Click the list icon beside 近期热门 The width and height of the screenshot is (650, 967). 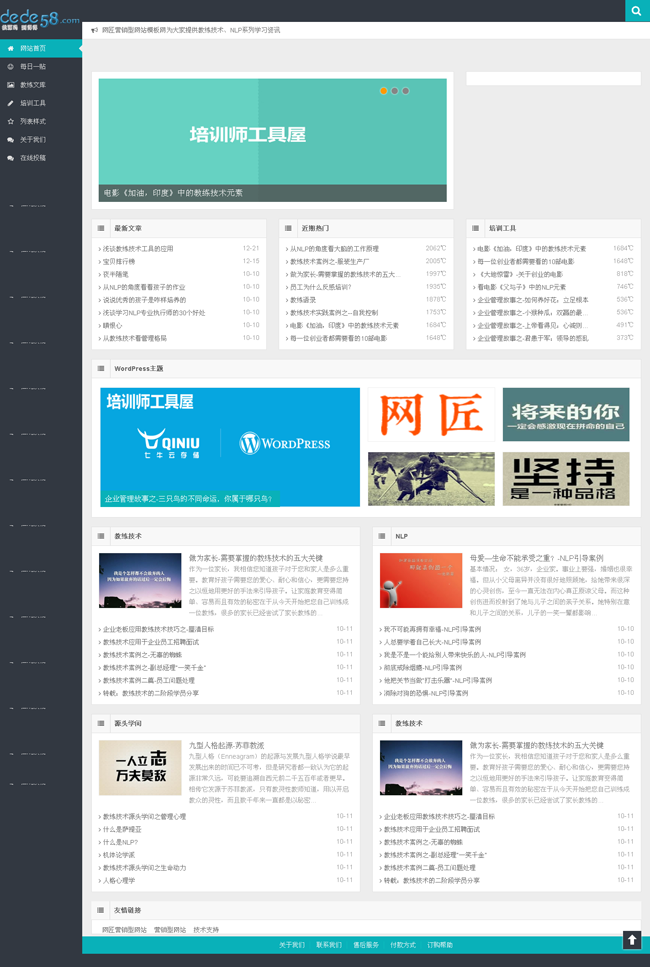point(288,228)
